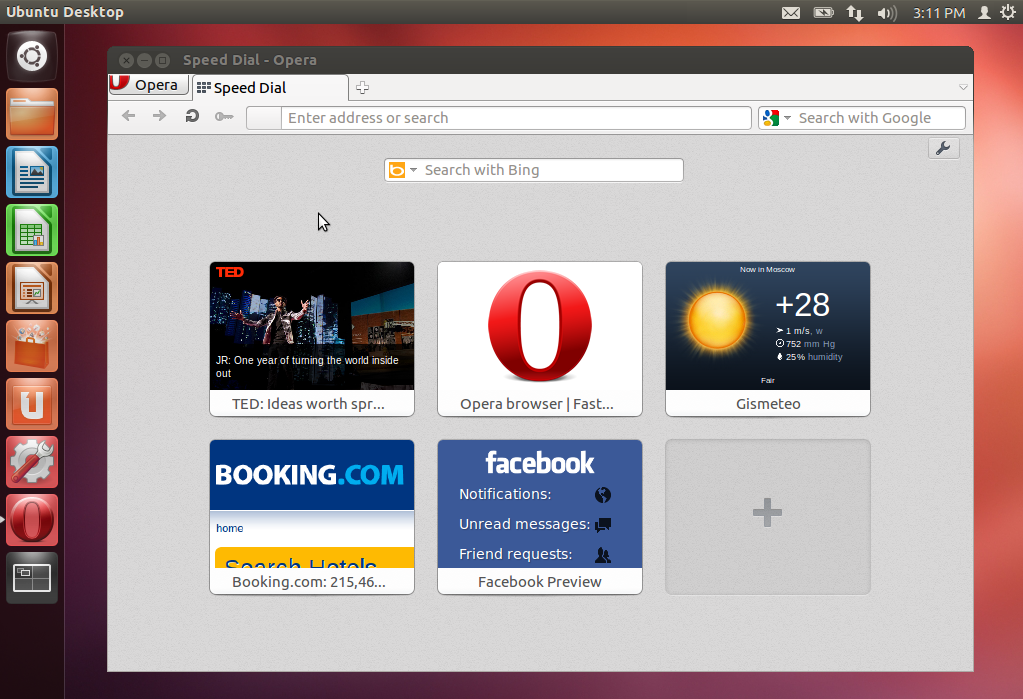
Task: Click the back navigation arrow
Action: coord(128,116)
